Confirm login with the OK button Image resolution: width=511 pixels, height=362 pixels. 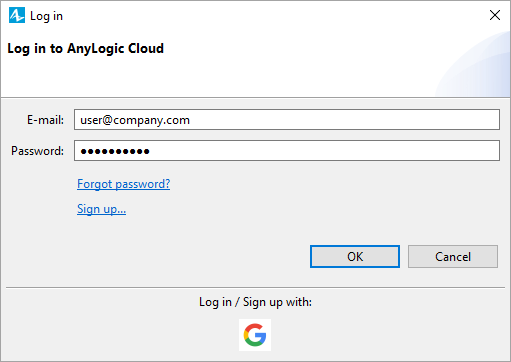(355, 257)
